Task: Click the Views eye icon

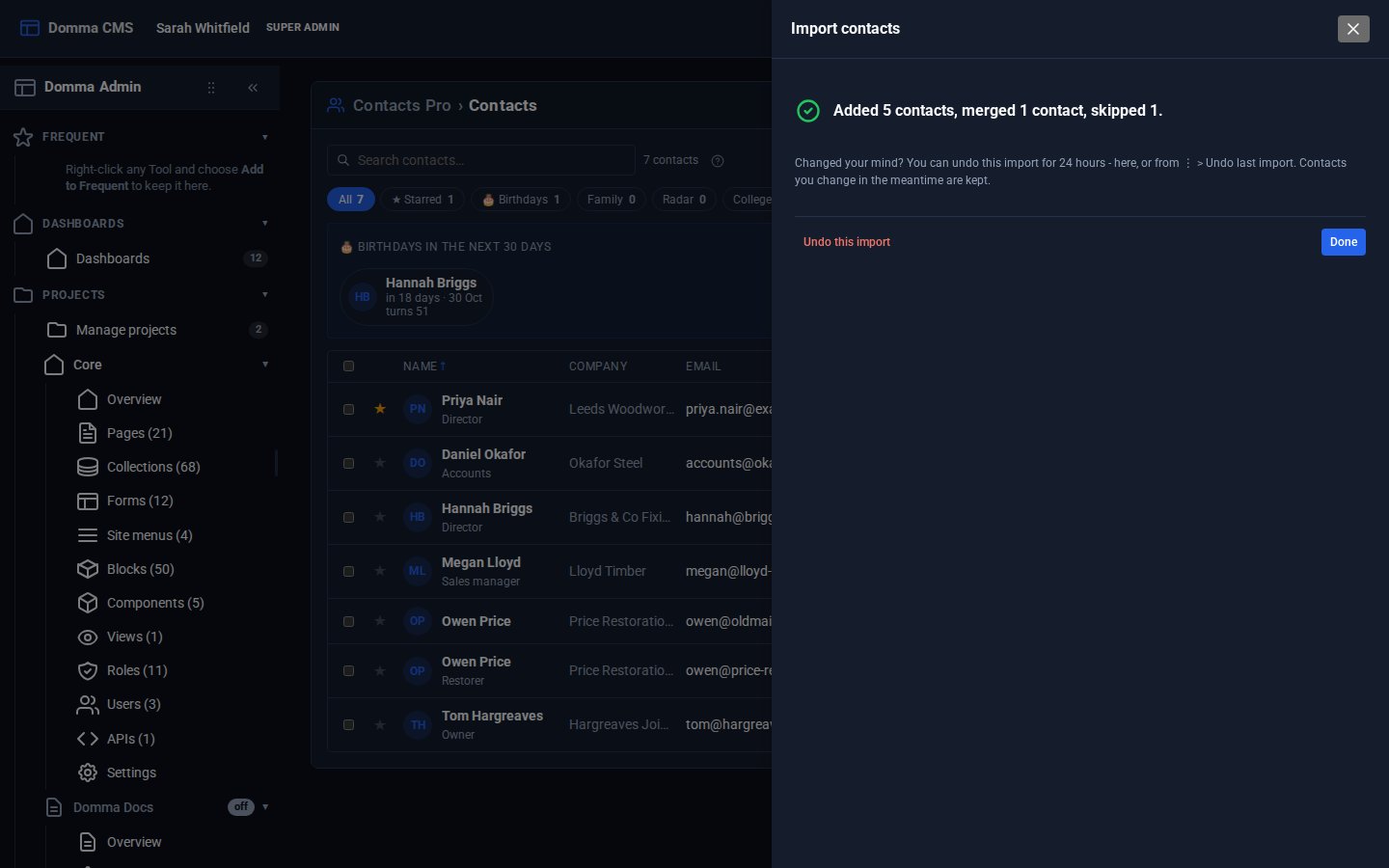Action: (x=88, y=637)
